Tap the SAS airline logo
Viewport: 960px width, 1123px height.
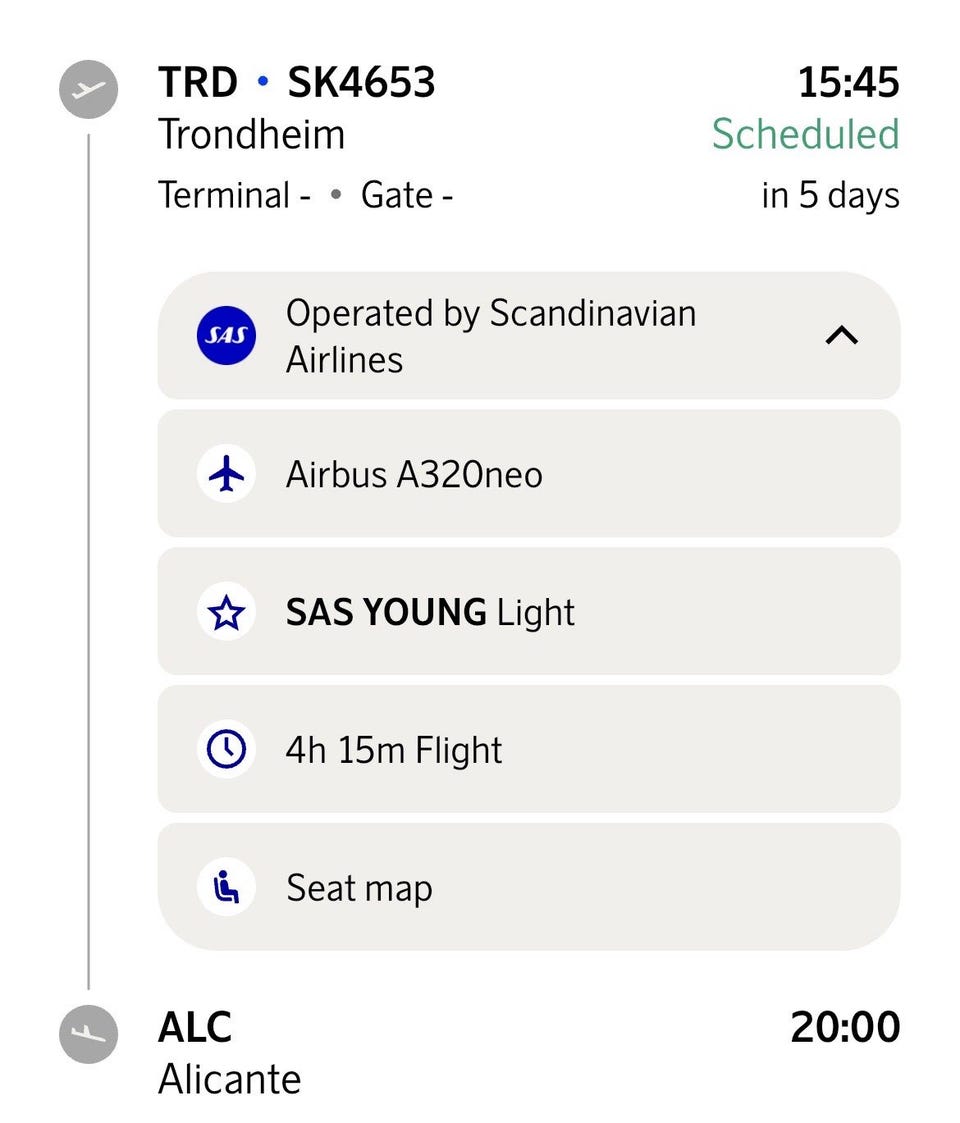pyautogui.click(x=226, y=335)
